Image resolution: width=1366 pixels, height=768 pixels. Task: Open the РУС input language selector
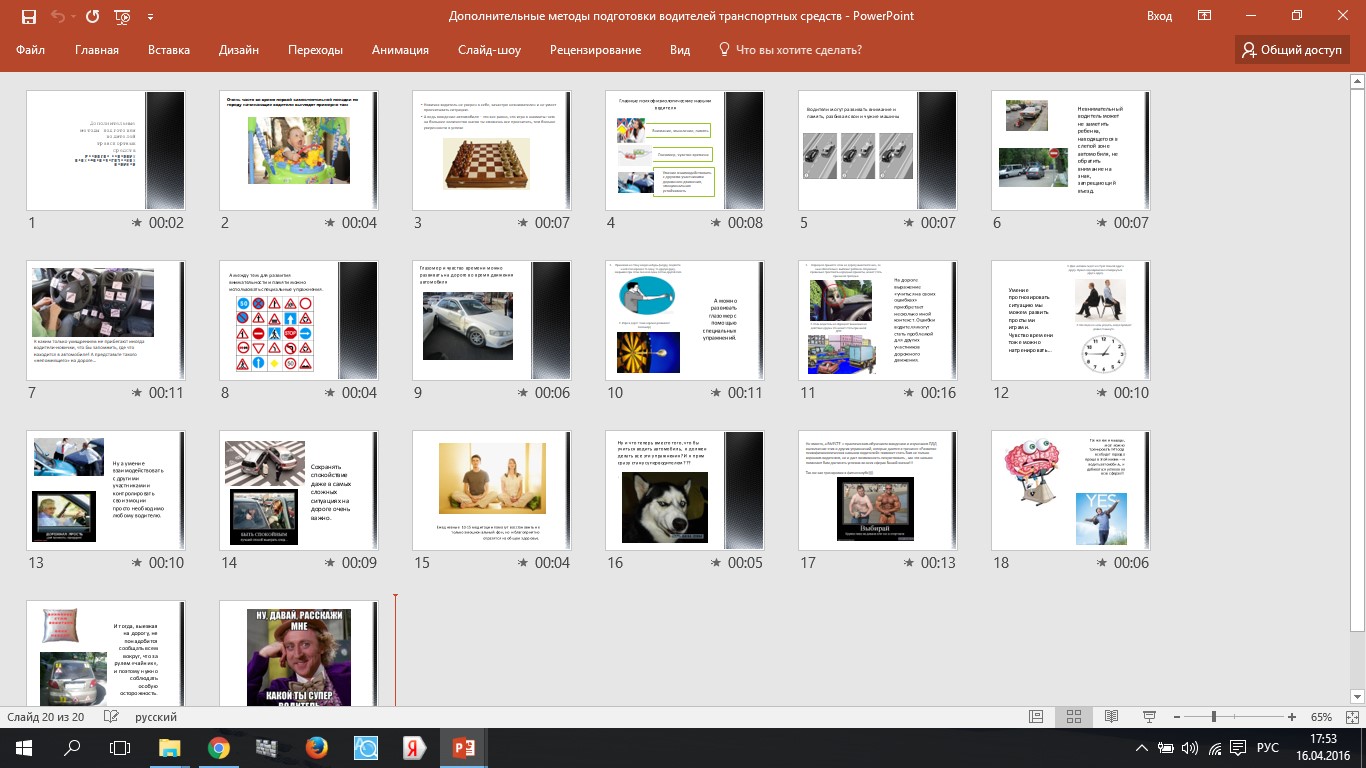click(x=1267, y=748)
